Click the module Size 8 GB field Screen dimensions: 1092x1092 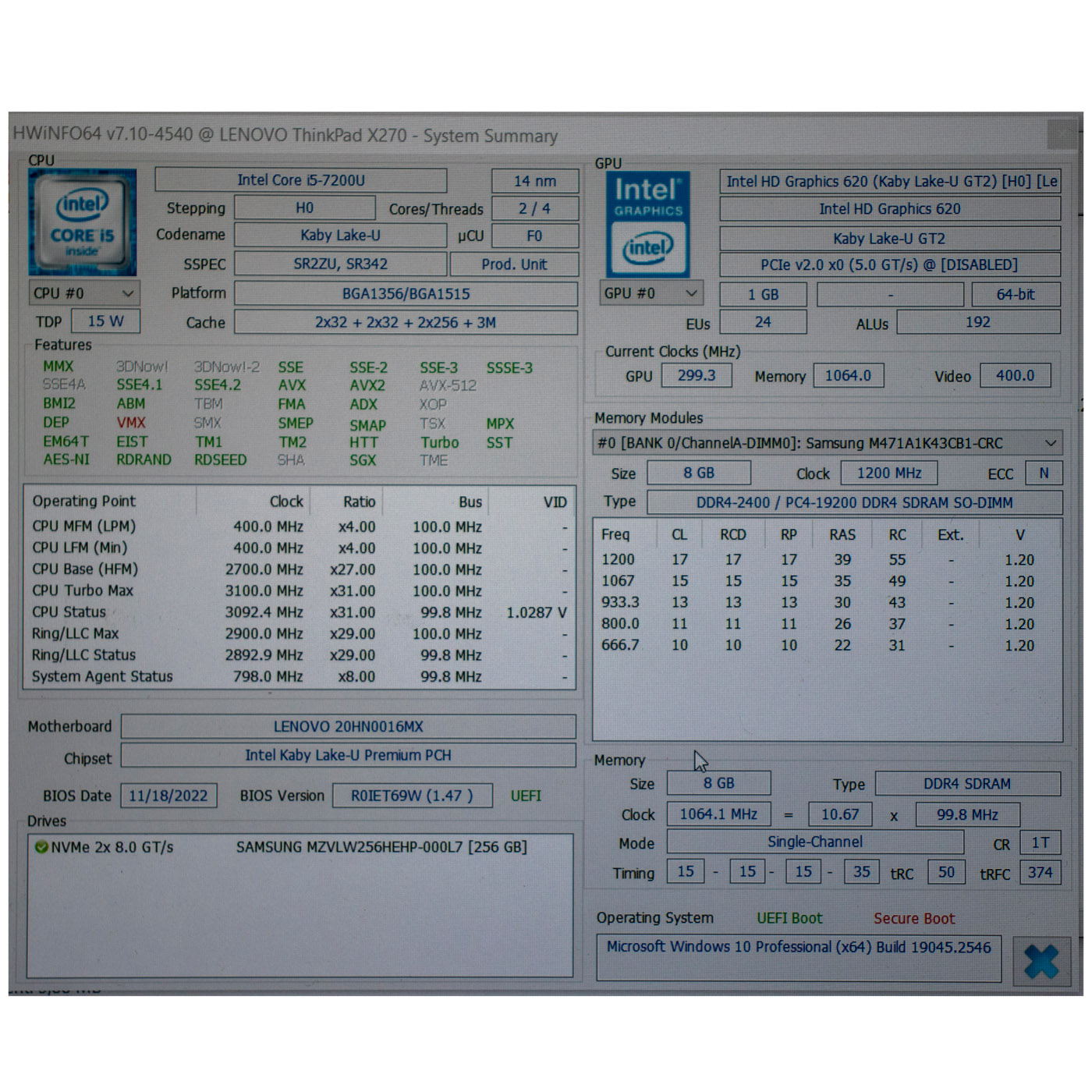pos(700,473)
